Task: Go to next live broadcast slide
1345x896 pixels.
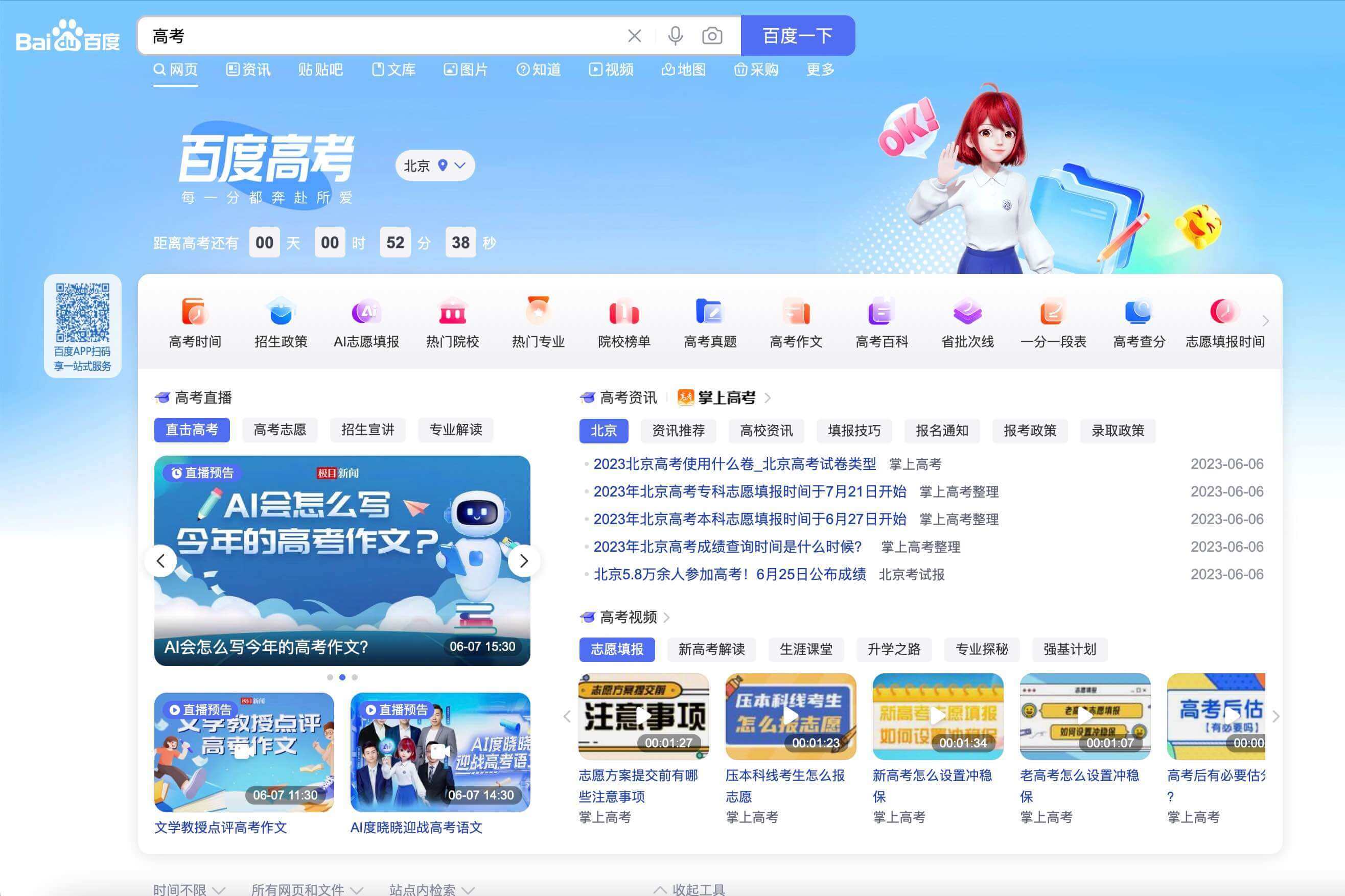Action: pos(524,560)
